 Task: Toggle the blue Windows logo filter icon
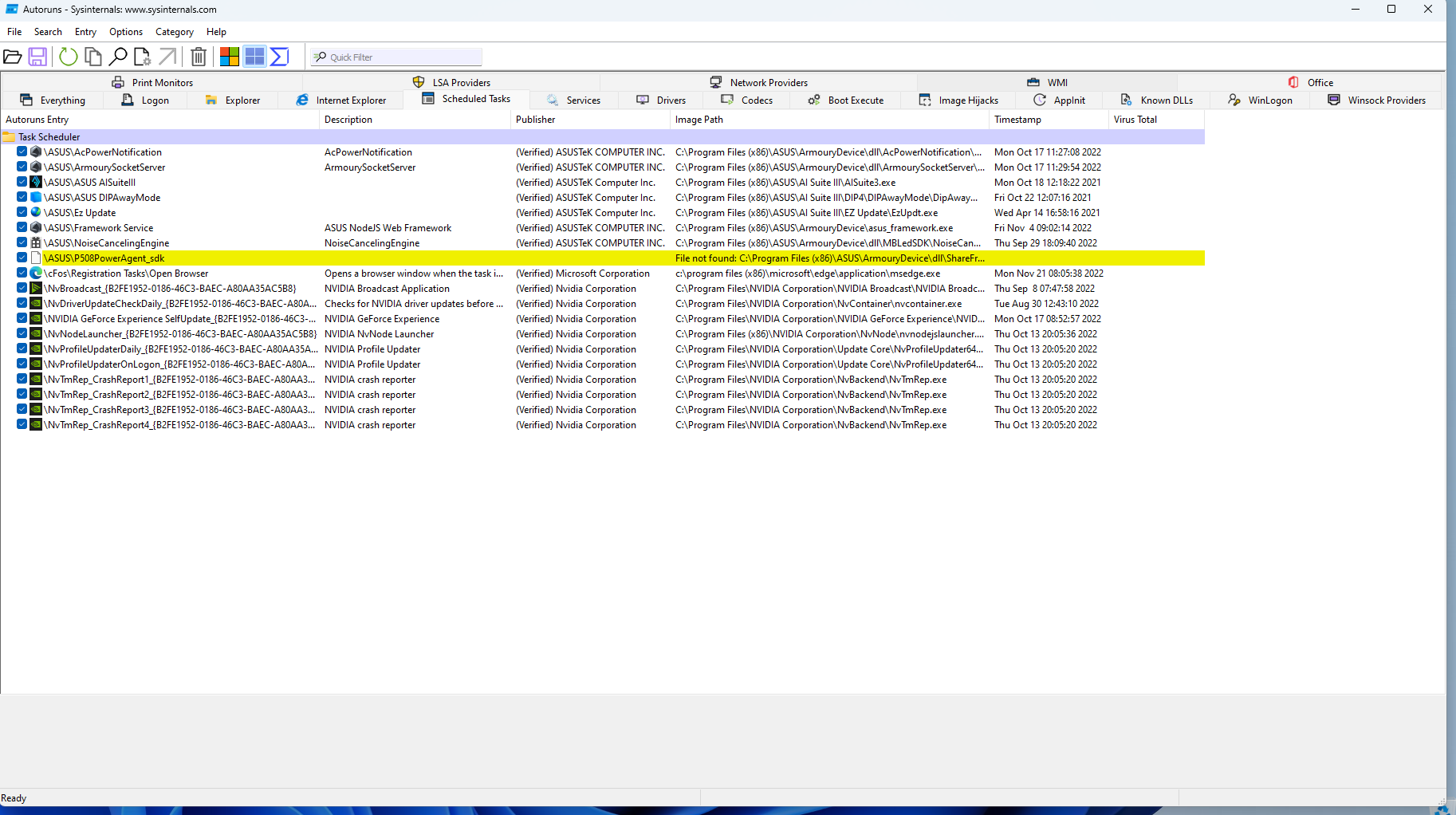(x=254, y=57)
